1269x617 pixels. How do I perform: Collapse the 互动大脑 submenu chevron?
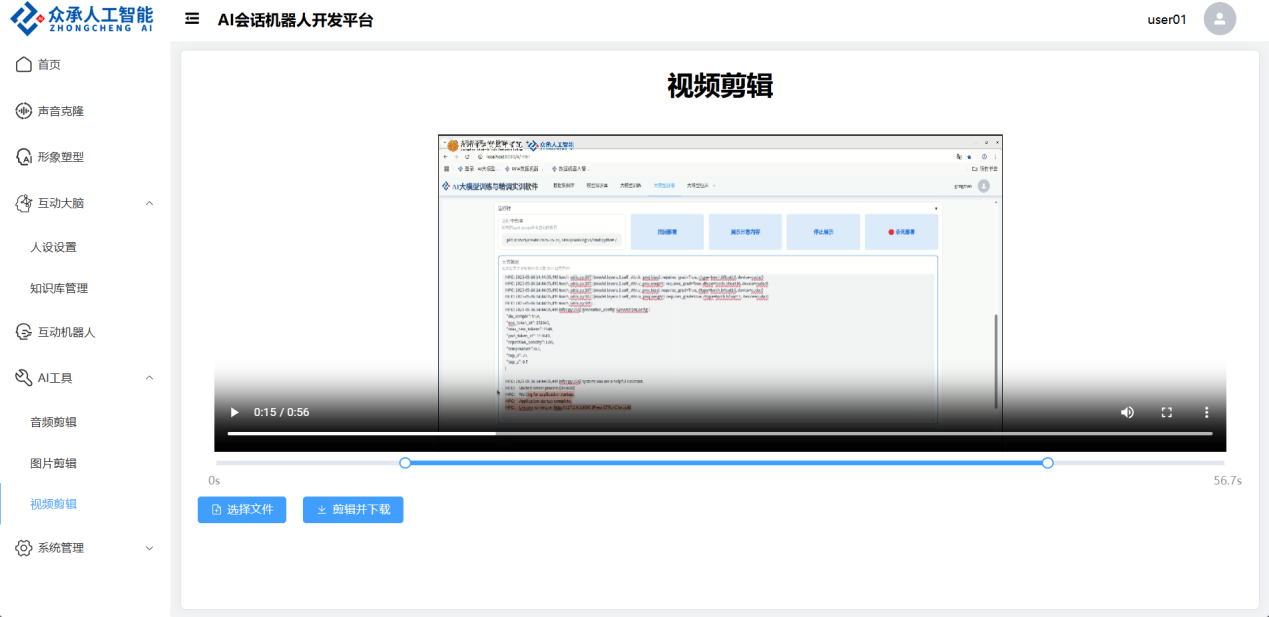pyautogui.click(x=150, y=203)
